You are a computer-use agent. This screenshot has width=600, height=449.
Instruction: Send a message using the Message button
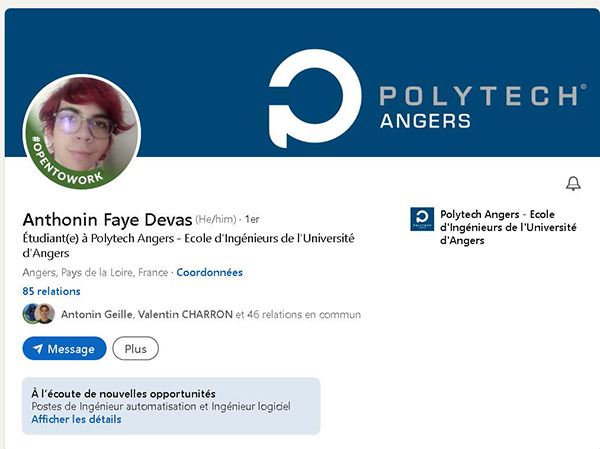pos(64,348)
